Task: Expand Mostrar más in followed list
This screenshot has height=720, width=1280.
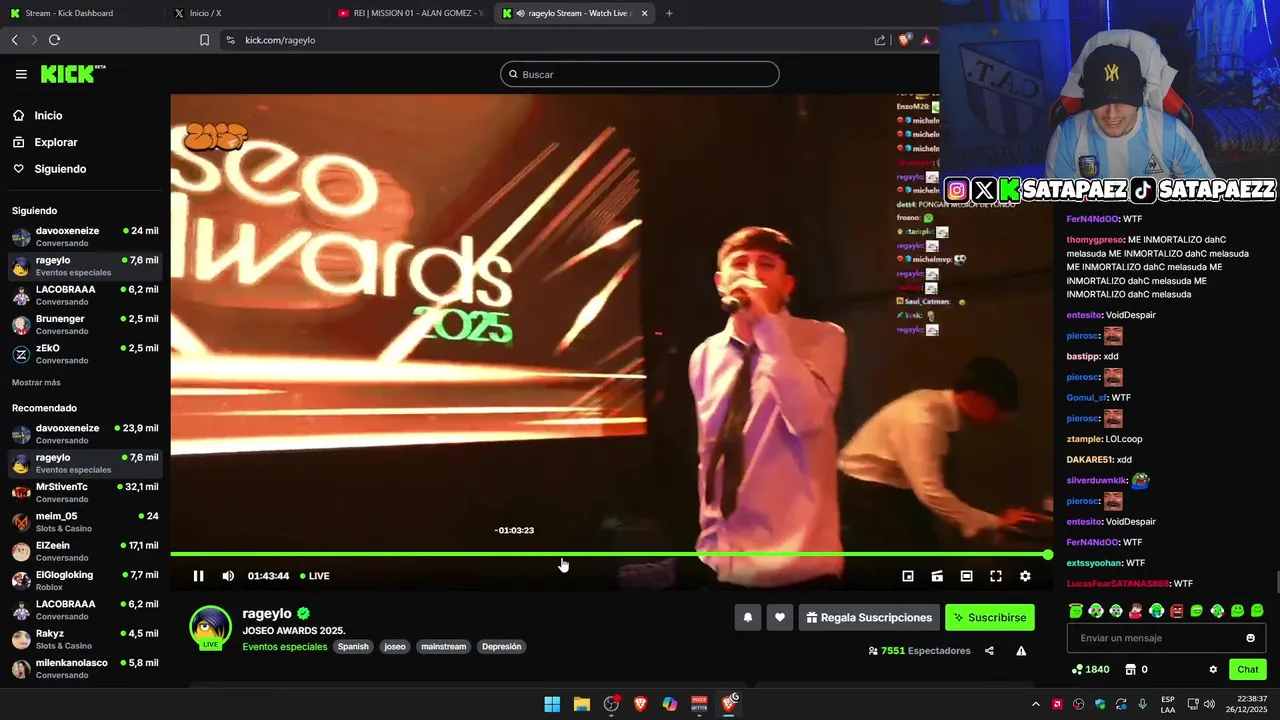Action: coord(36,383)
